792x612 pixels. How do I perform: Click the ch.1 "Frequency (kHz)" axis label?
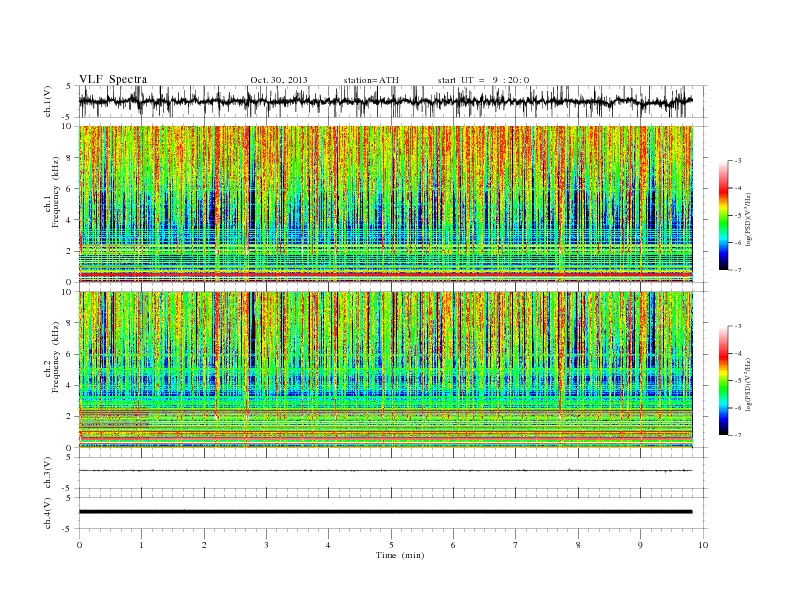[x=56, y=192]
